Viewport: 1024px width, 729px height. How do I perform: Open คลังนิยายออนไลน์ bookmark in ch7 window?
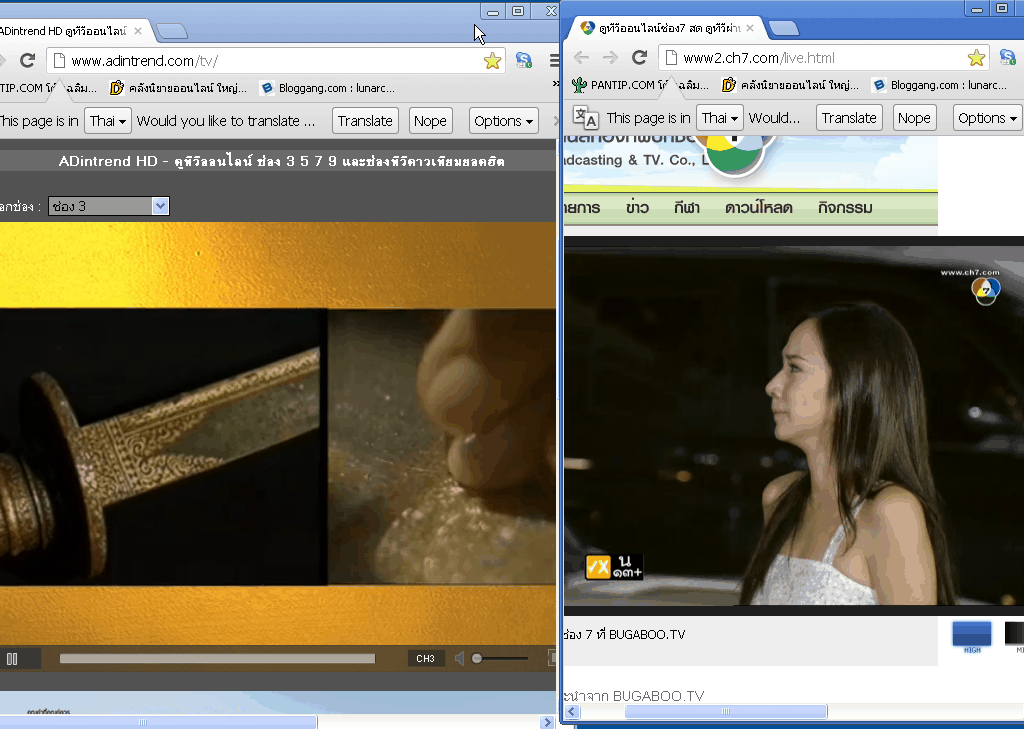tap(790, 85)
